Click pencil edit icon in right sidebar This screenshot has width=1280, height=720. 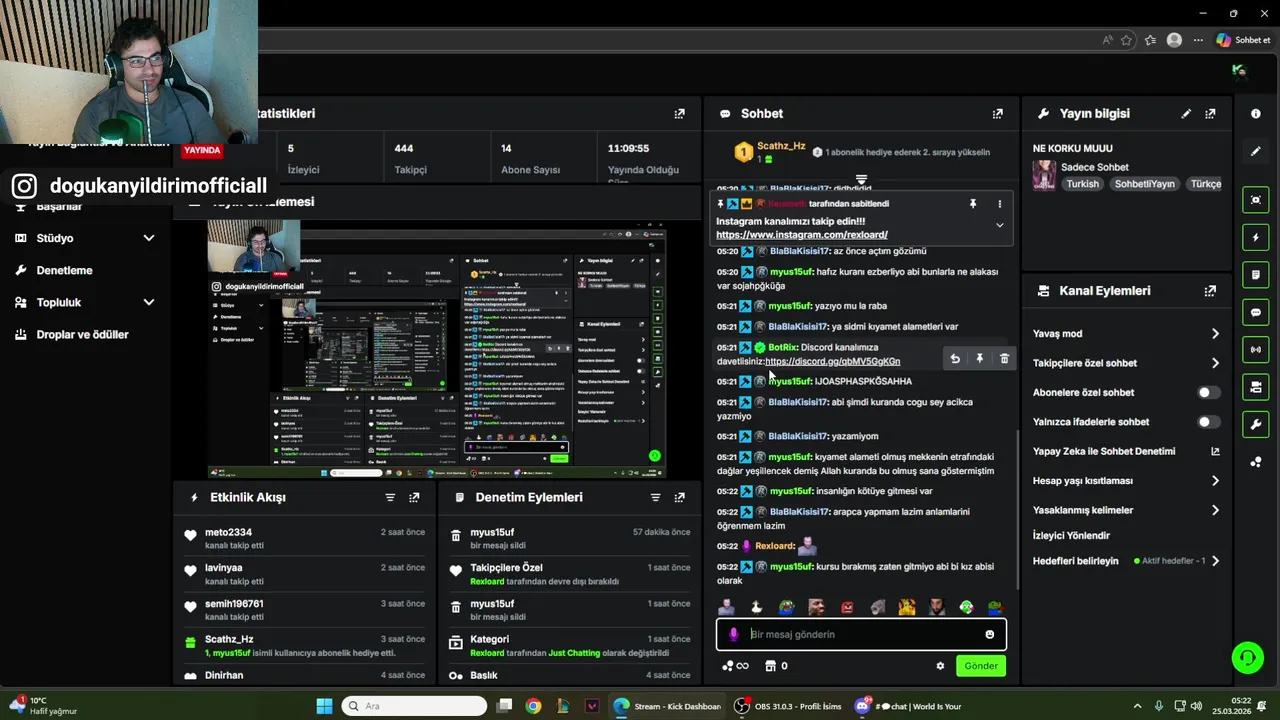pos(1256,152)
